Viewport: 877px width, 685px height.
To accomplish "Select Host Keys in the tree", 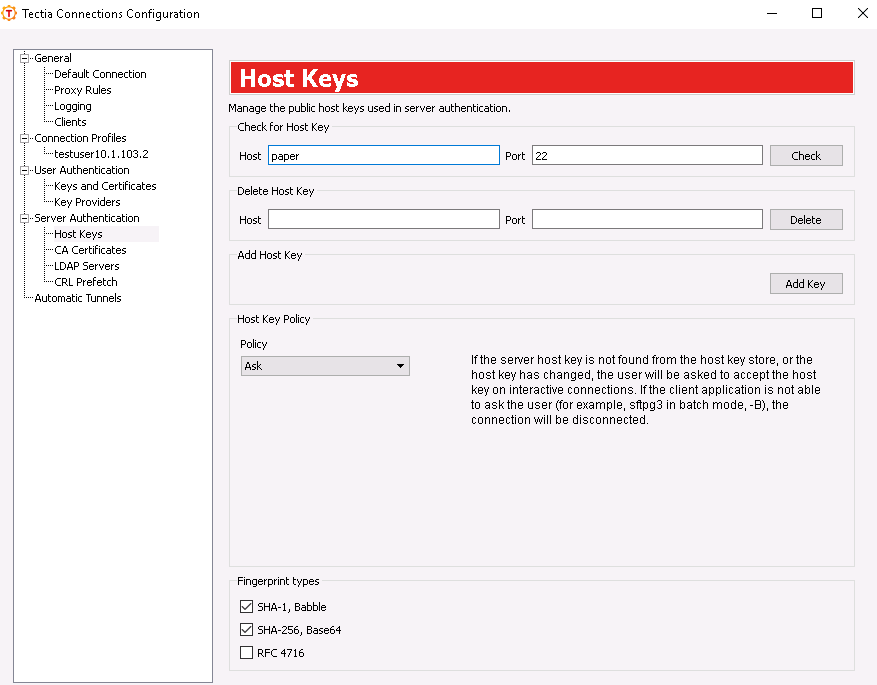I will click(78, 234).
